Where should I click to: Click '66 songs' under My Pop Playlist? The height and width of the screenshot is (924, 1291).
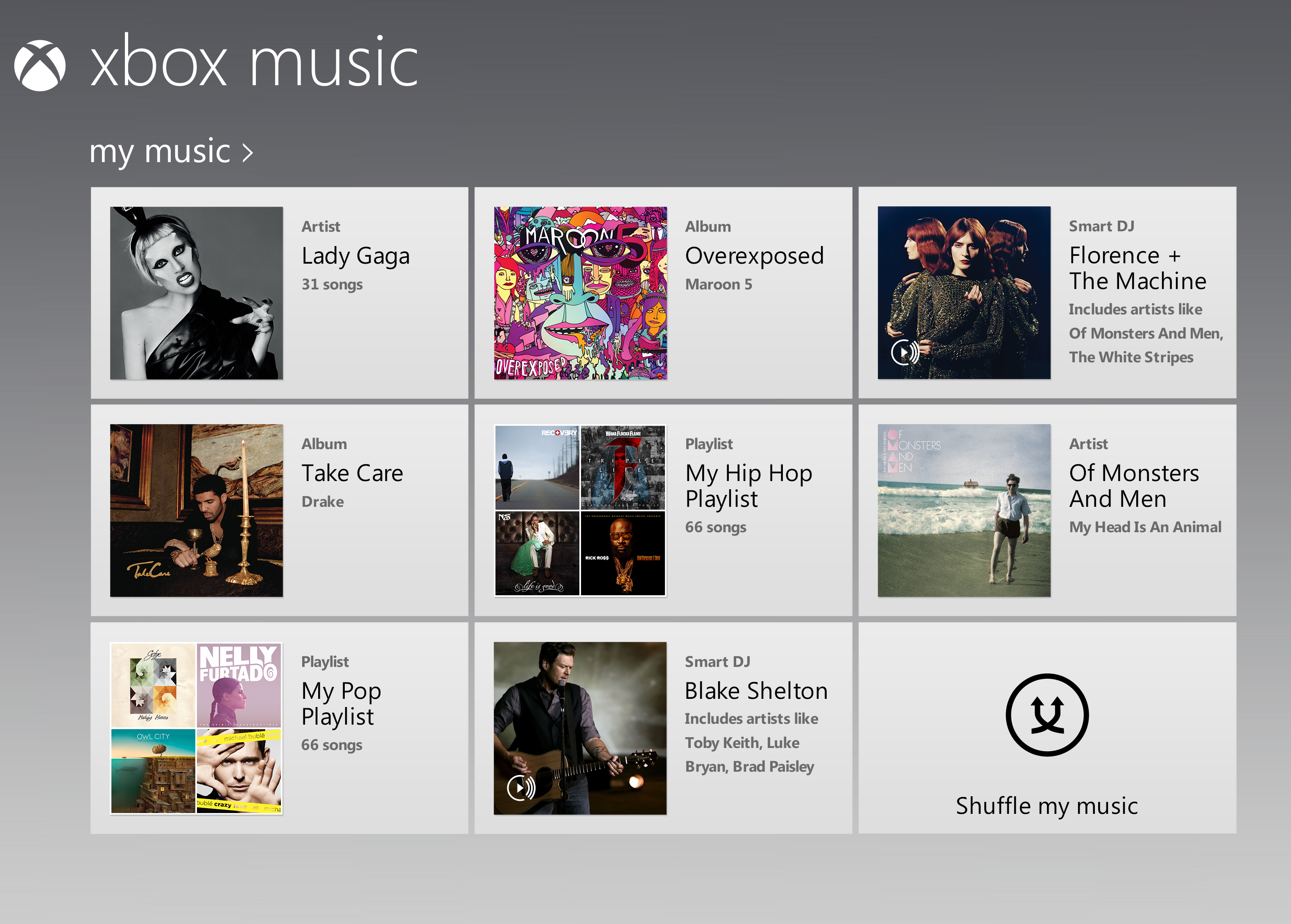pyautogui.click(x=332, y=745)
